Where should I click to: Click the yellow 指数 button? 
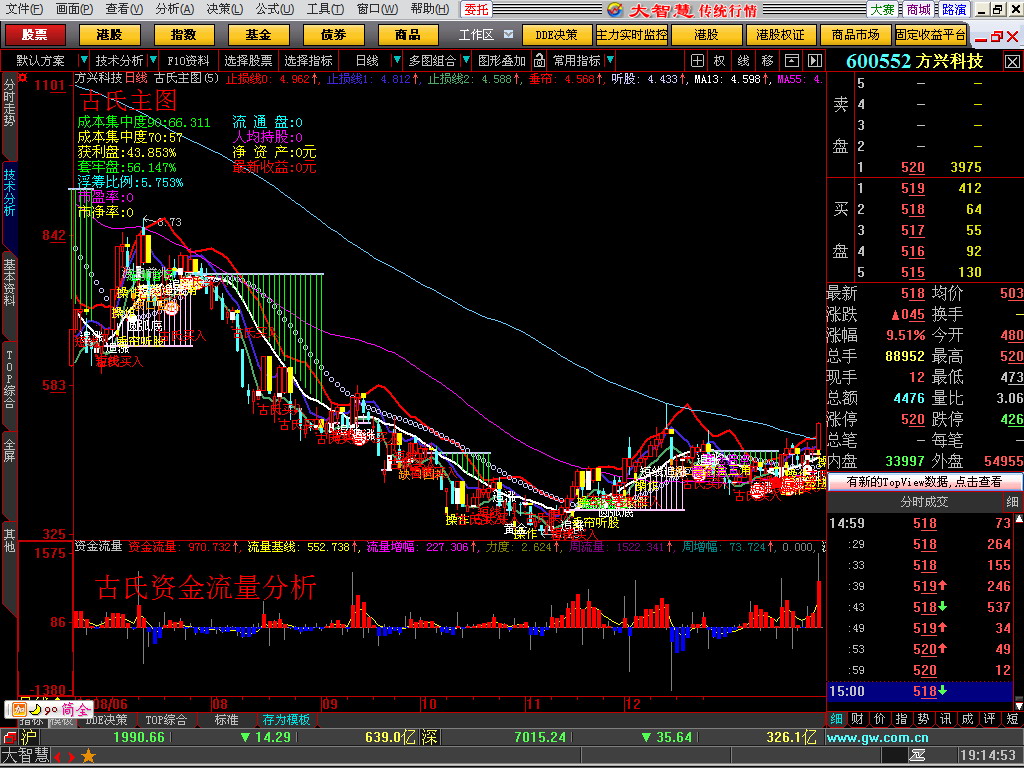[184, 35]
